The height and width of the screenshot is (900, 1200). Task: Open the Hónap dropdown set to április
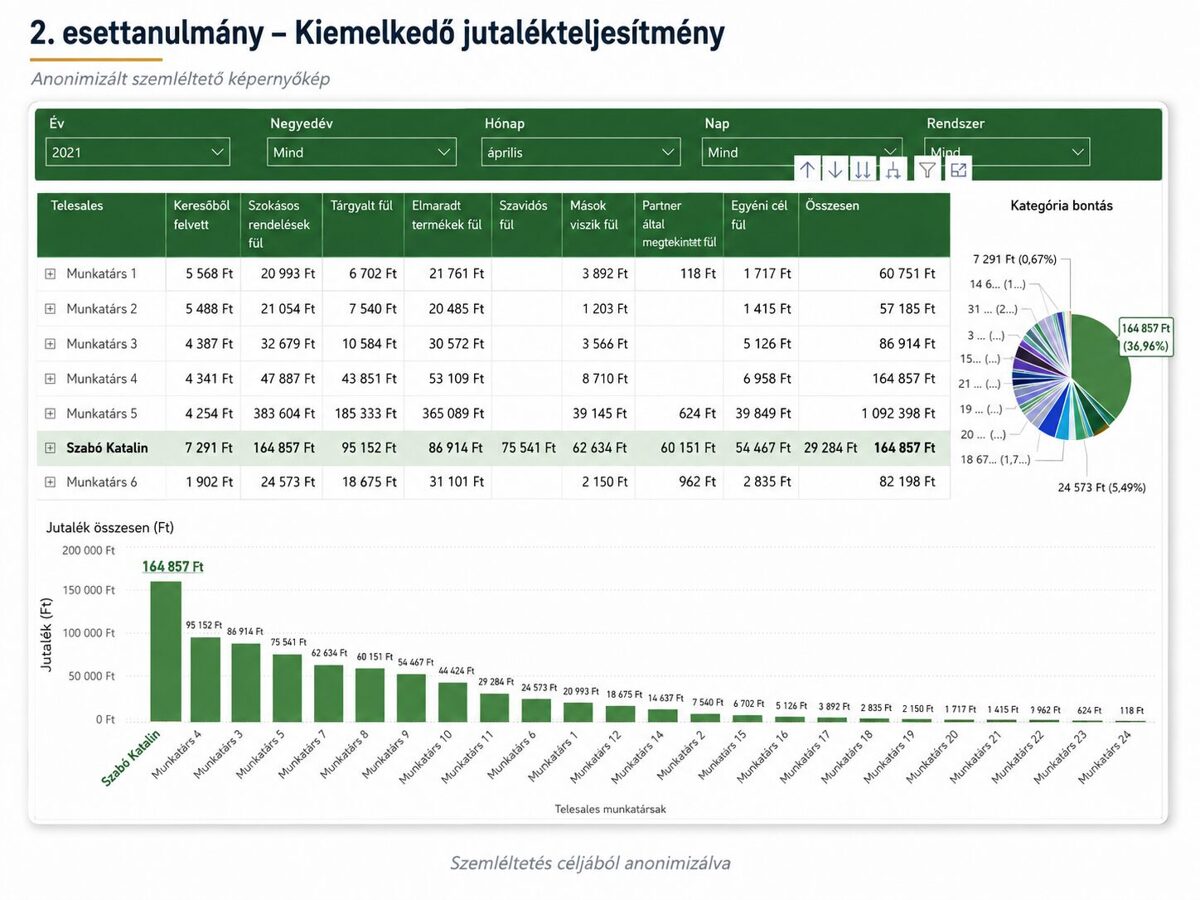[x=581, y=152]
